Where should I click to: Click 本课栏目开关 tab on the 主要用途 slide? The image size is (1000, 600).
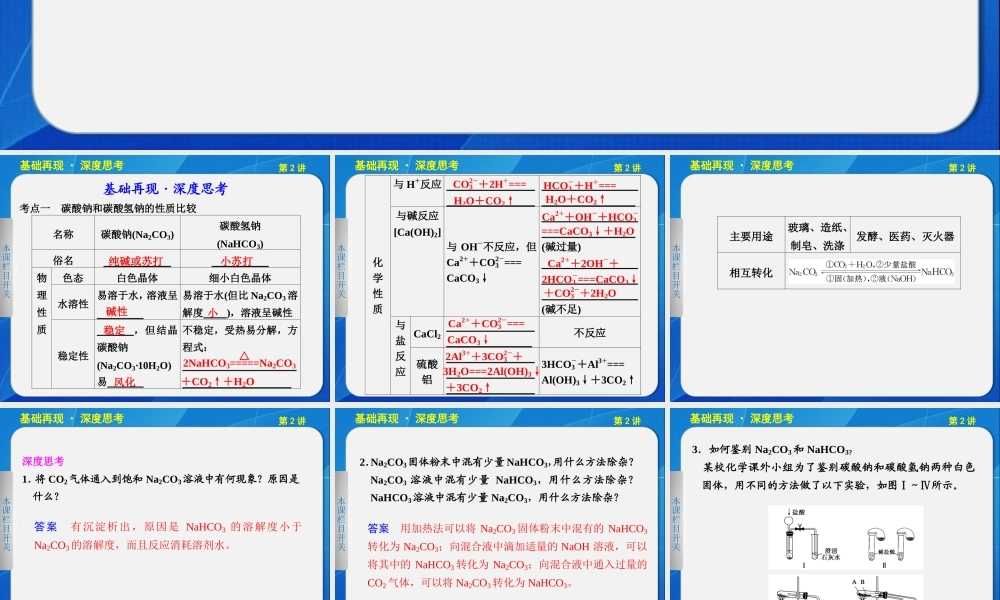tap(675, 270)
